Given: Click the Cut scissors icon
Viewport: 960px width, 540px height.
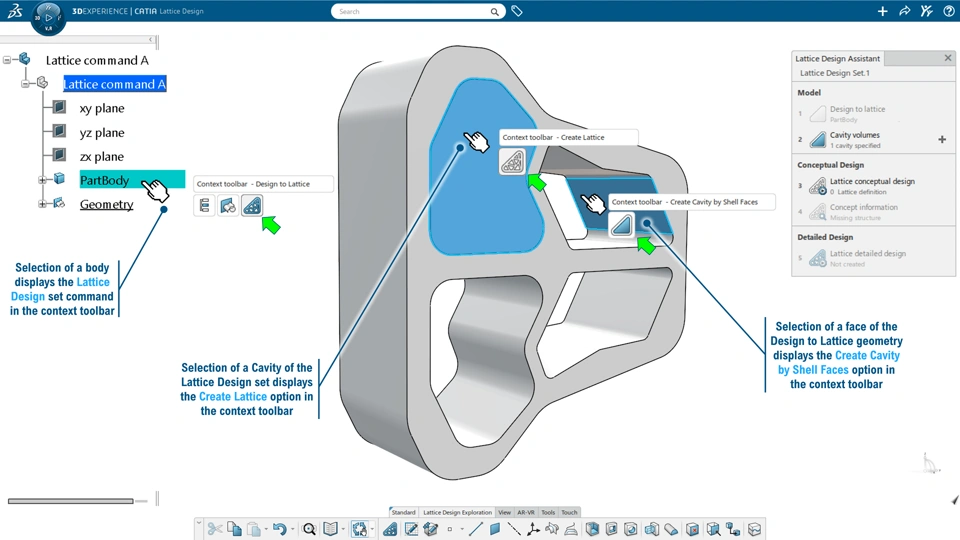Looking at the screenshot, I should 214,529.
